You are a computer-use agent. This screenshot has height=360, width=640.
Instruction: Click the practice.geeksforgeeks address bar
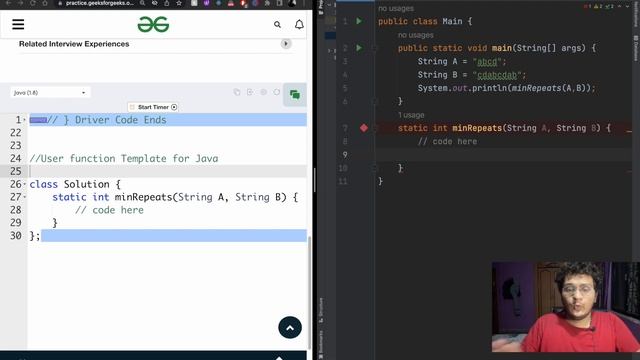[x=99, y=3]
